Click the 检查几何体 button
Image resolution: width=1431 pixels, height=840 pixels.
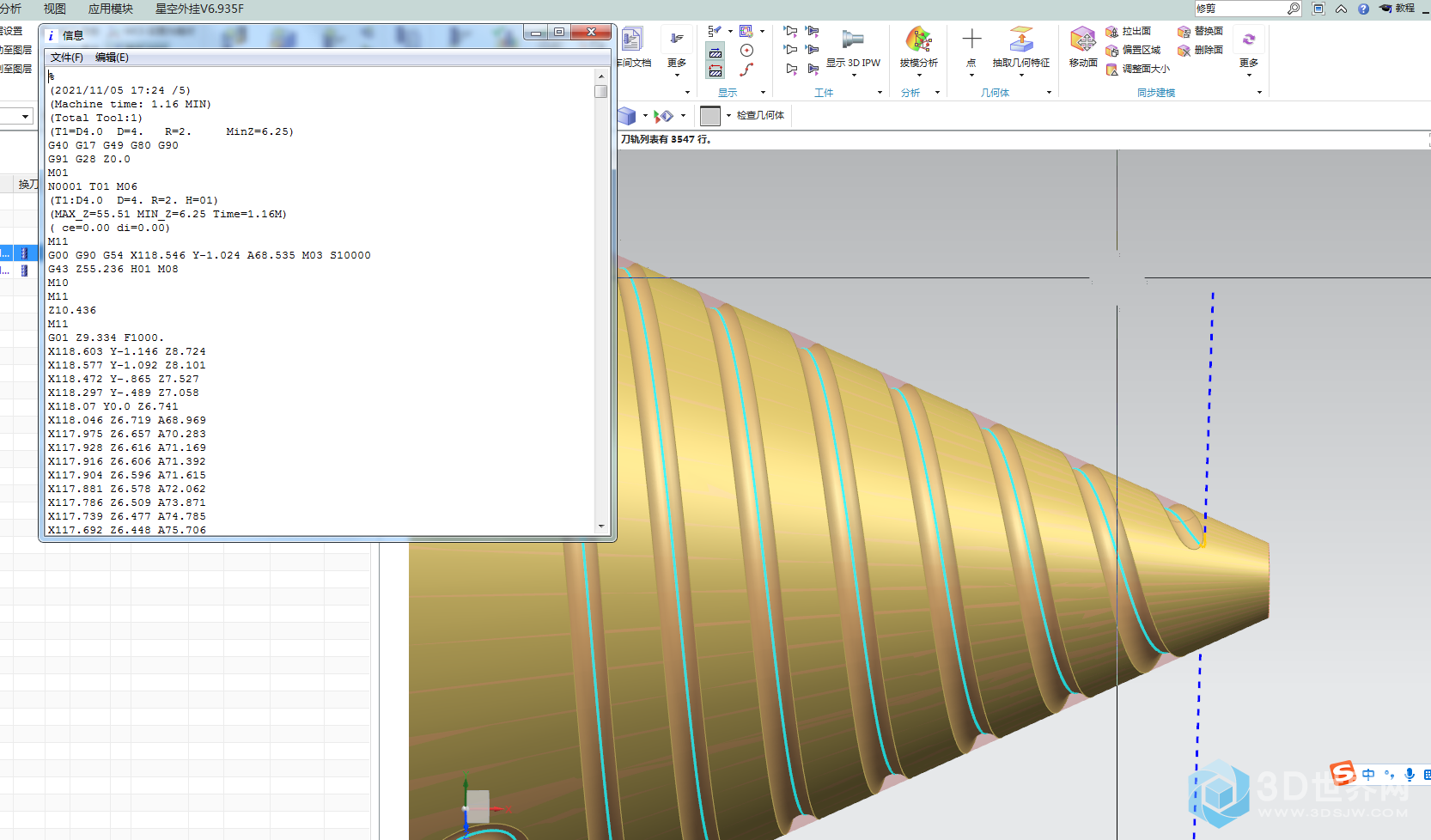coord(760,115)
